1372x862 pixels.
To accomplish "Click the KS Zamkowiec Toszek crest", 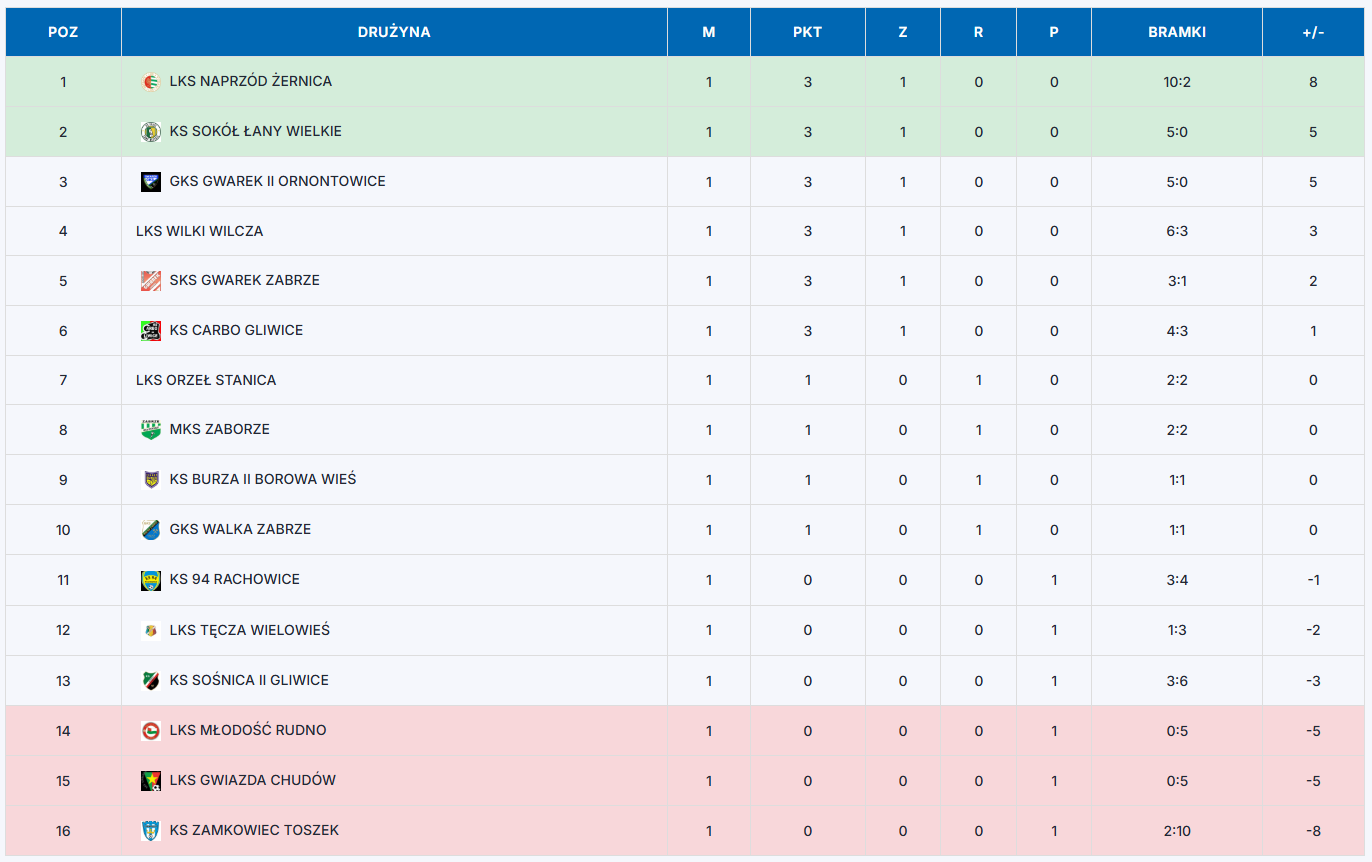I will coord(151,830).
